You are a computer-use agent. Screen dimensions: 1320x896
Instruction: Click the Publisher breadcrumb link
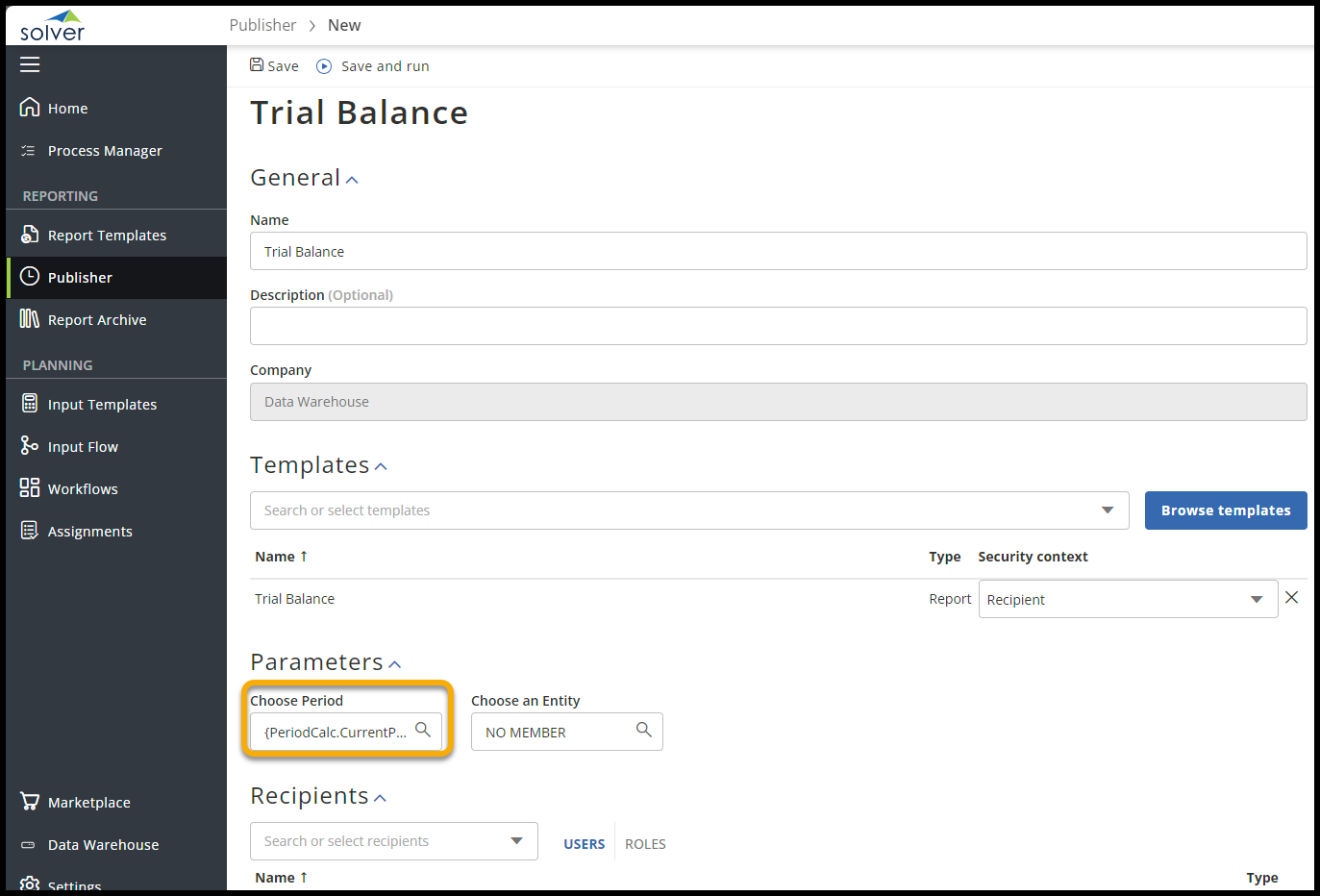[262, 25]
